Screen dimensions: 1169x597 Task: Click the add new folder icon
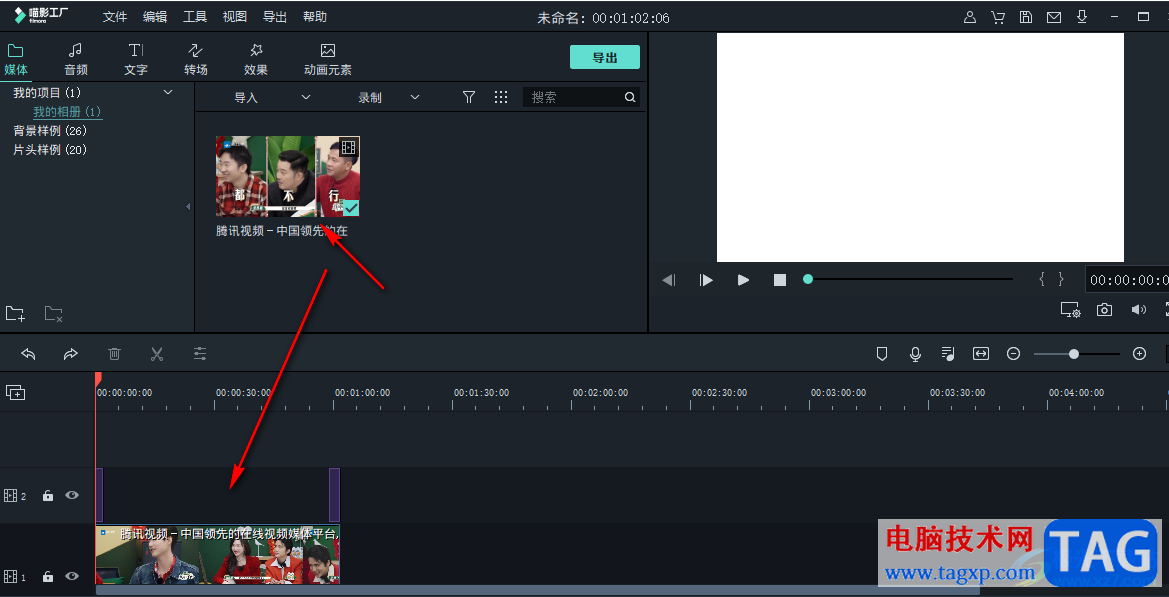pyautogui.click(x=16, y=314)
